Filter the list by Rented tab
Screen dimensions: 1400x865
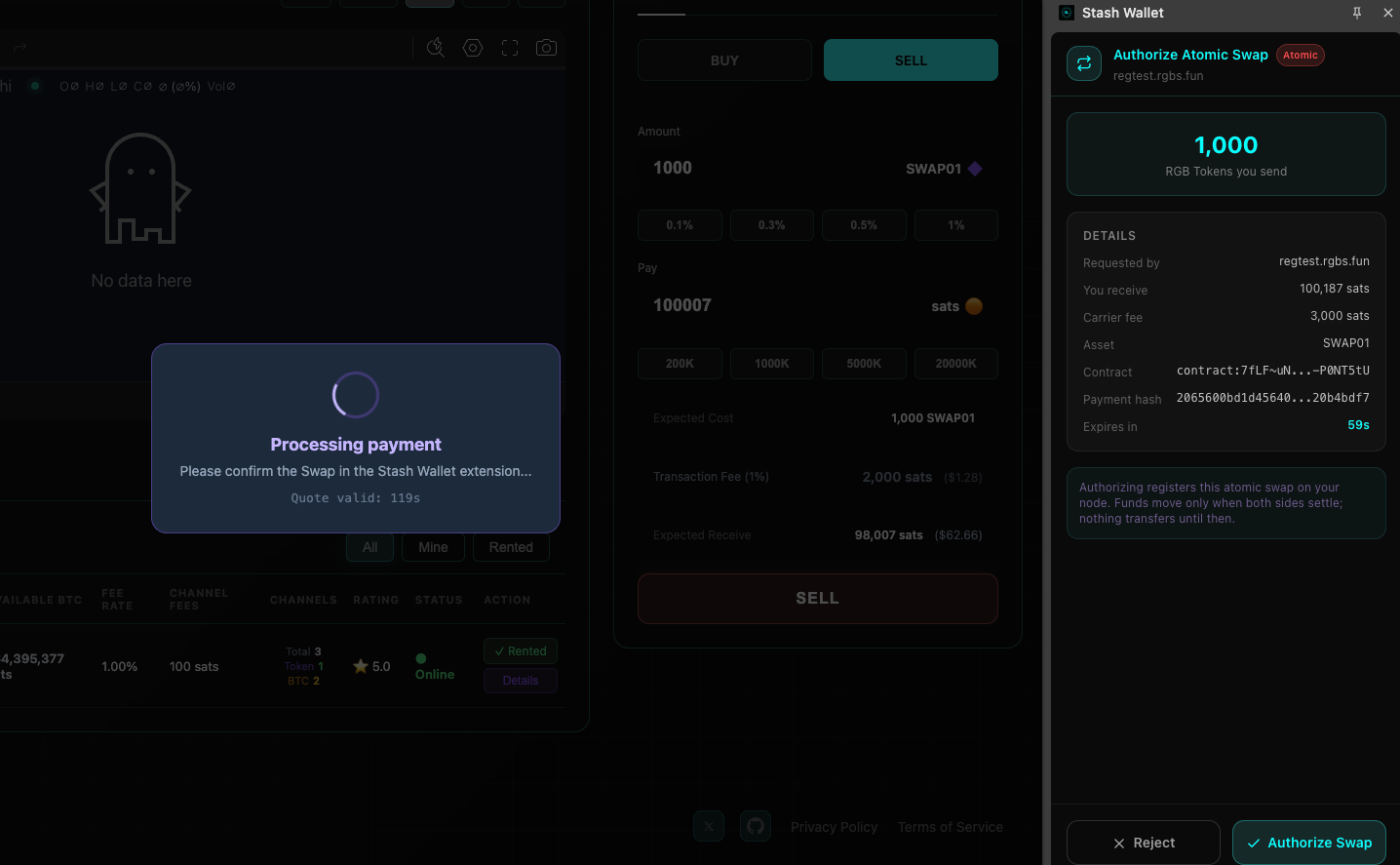[x=511, y=547]
